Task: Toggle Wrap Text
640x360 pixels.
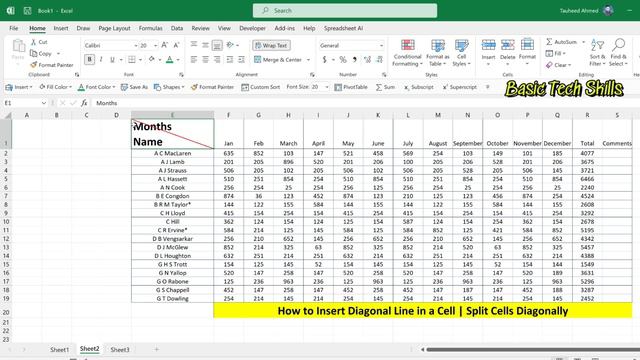Action: coord(271,45)
